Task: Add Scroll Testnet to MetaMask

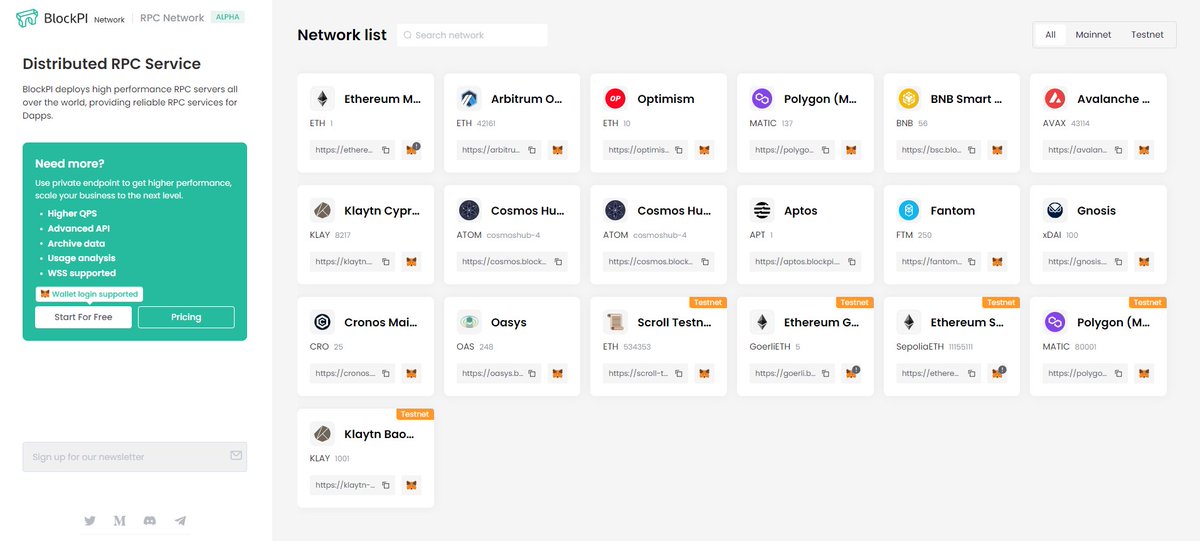Action: point(705,373)
